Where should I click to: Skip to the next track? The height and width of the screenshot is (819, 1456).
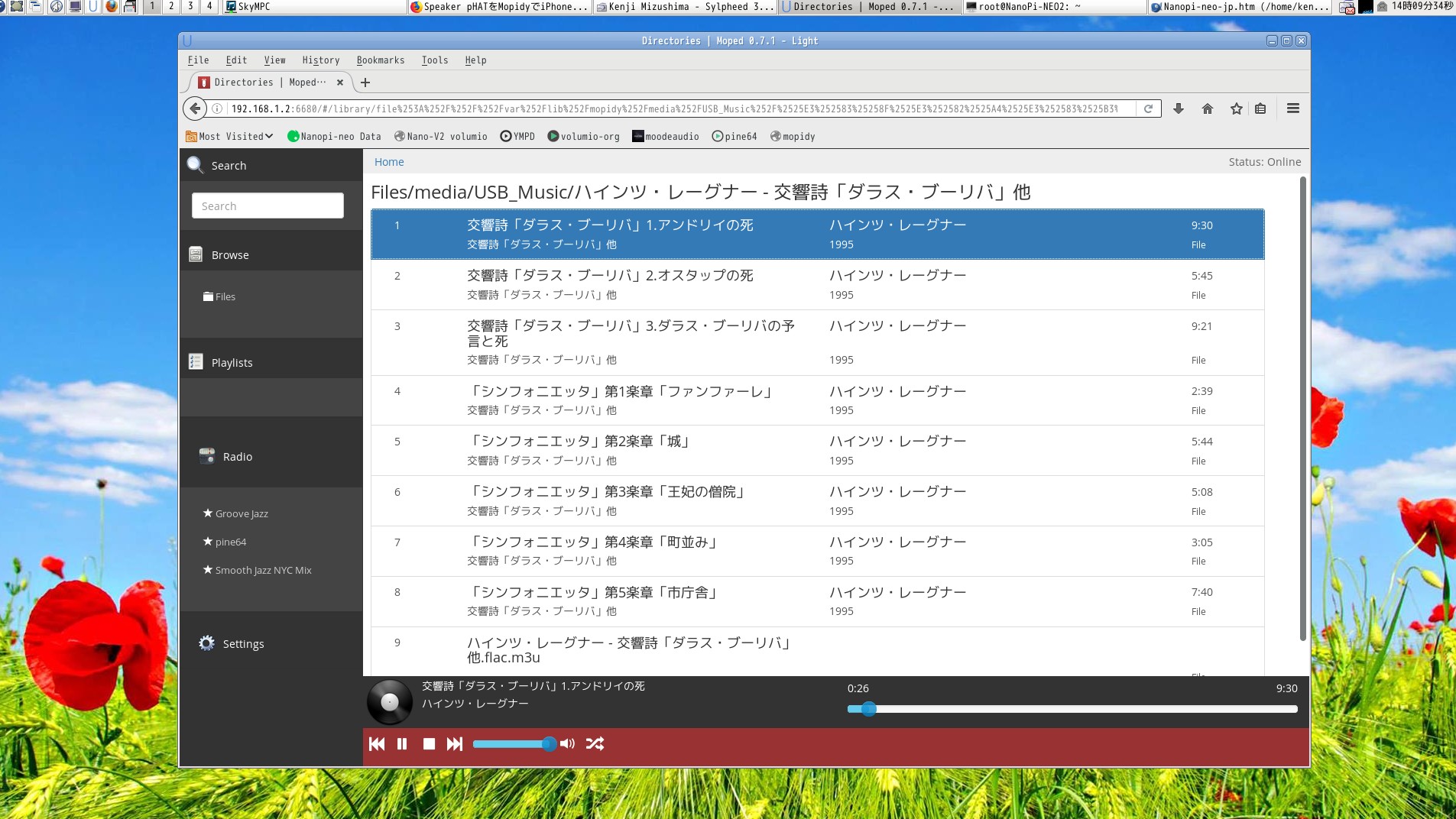click(x=455, y=744)
